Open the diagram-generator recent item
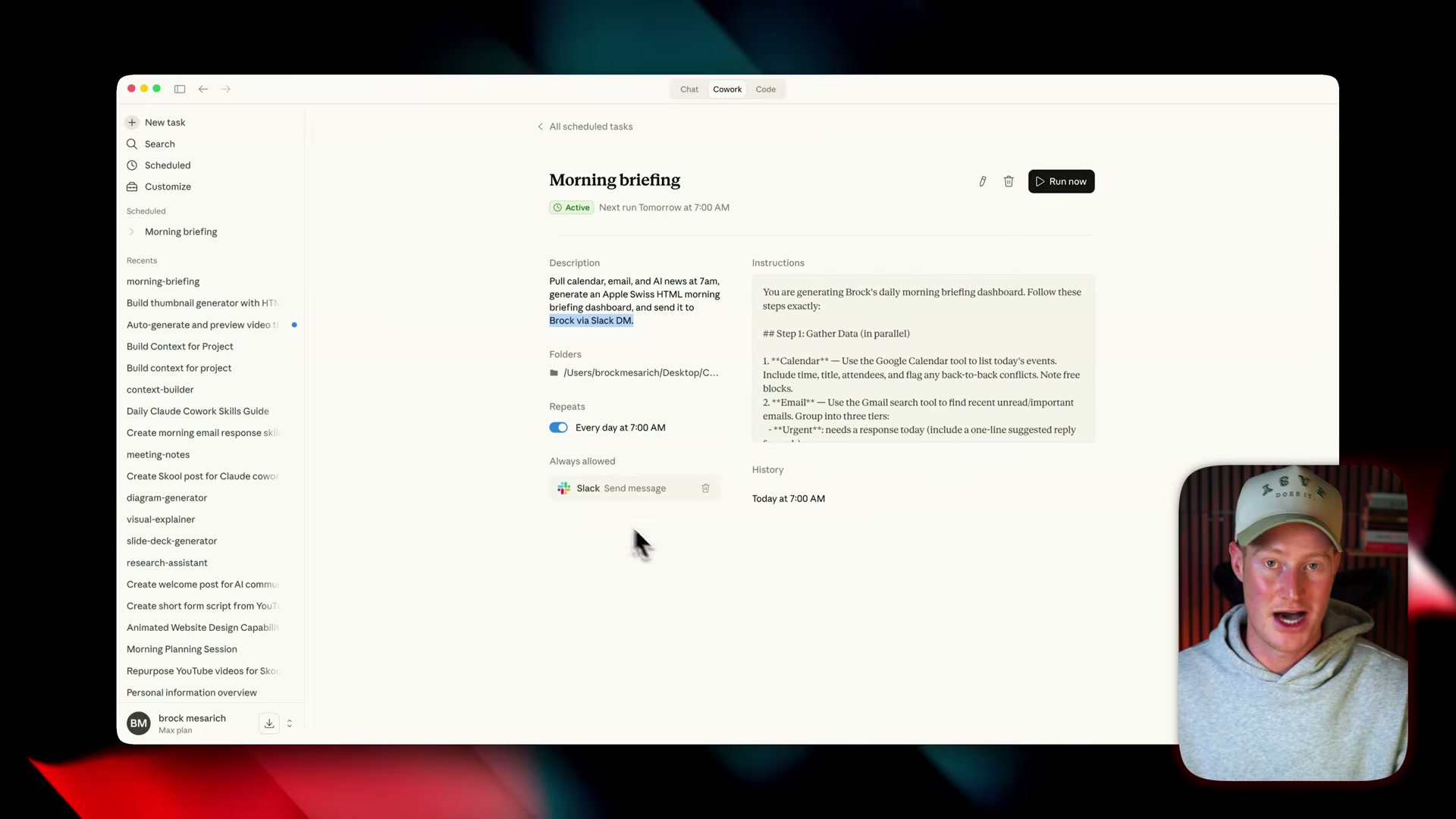The width and height of the screenshot is (1456, 819). click(x=167, y=498)
